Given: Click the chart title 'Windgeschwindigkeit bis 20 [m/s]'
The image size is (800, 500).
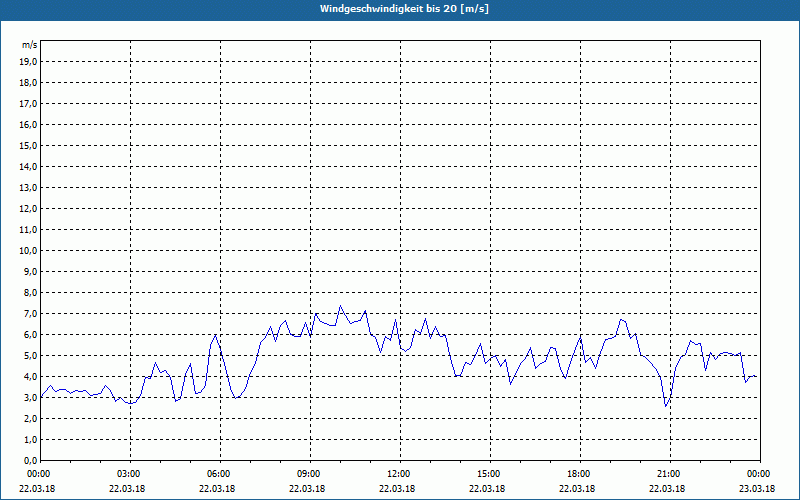Looking at the screenshot, I should (404, 9).
